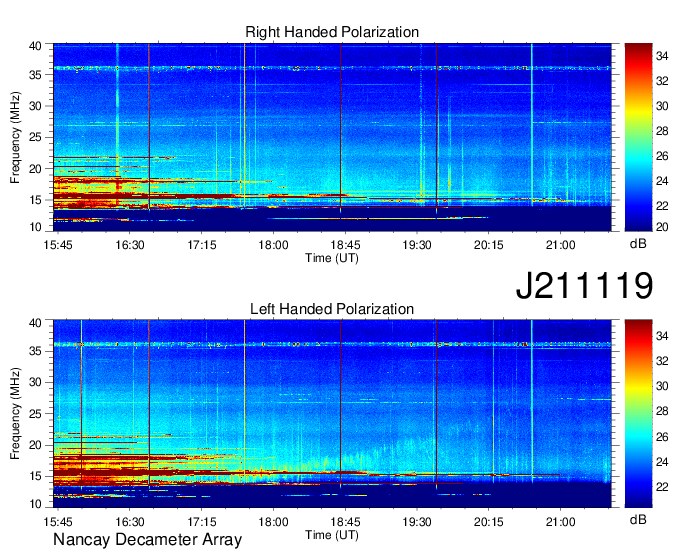This screenshot has width=680, height=552.
Task: Click the right-handed plot's dB color bar
Action: pos(638,137)
